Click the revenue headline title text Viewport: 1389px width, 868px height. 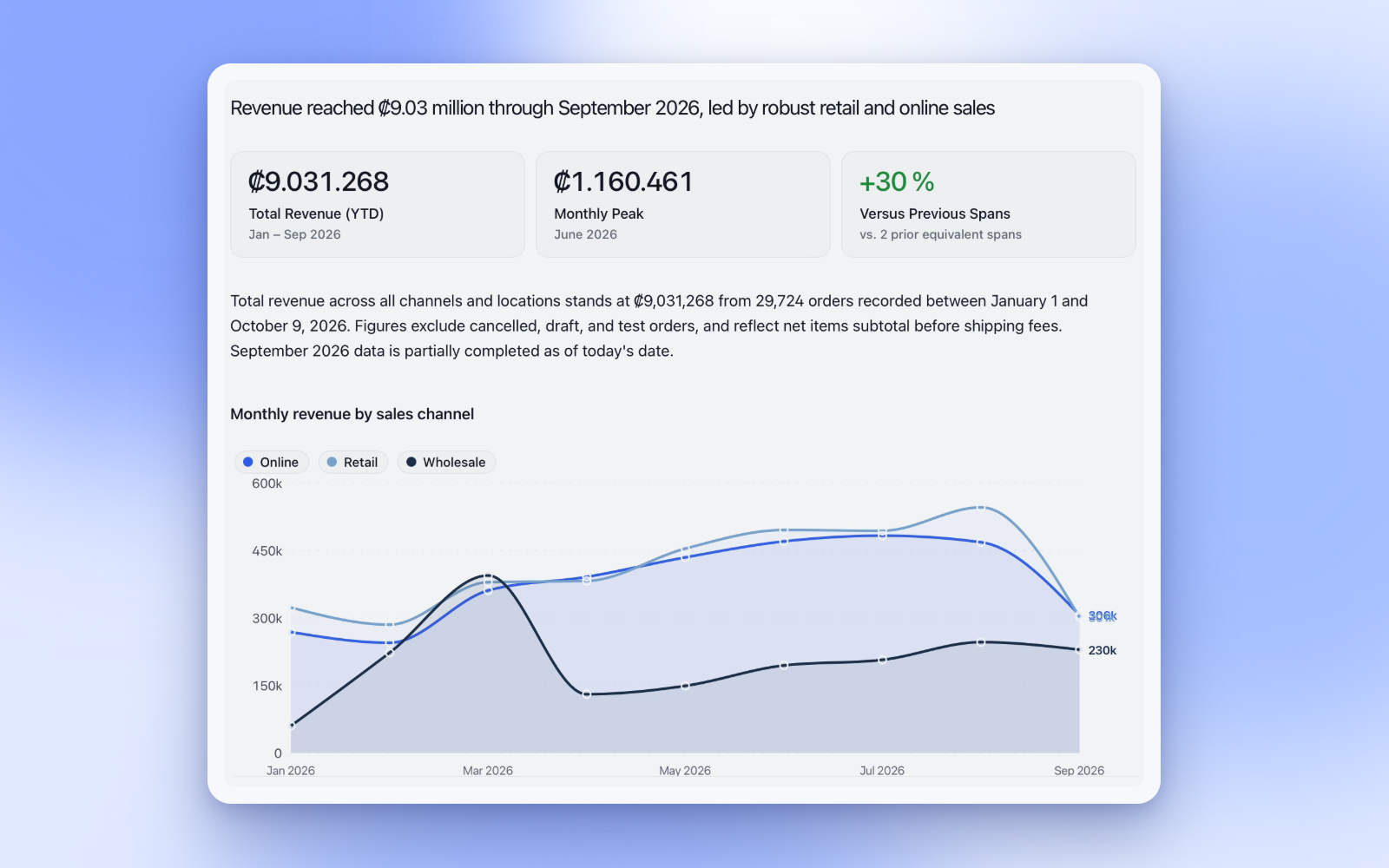click(612, 108)
